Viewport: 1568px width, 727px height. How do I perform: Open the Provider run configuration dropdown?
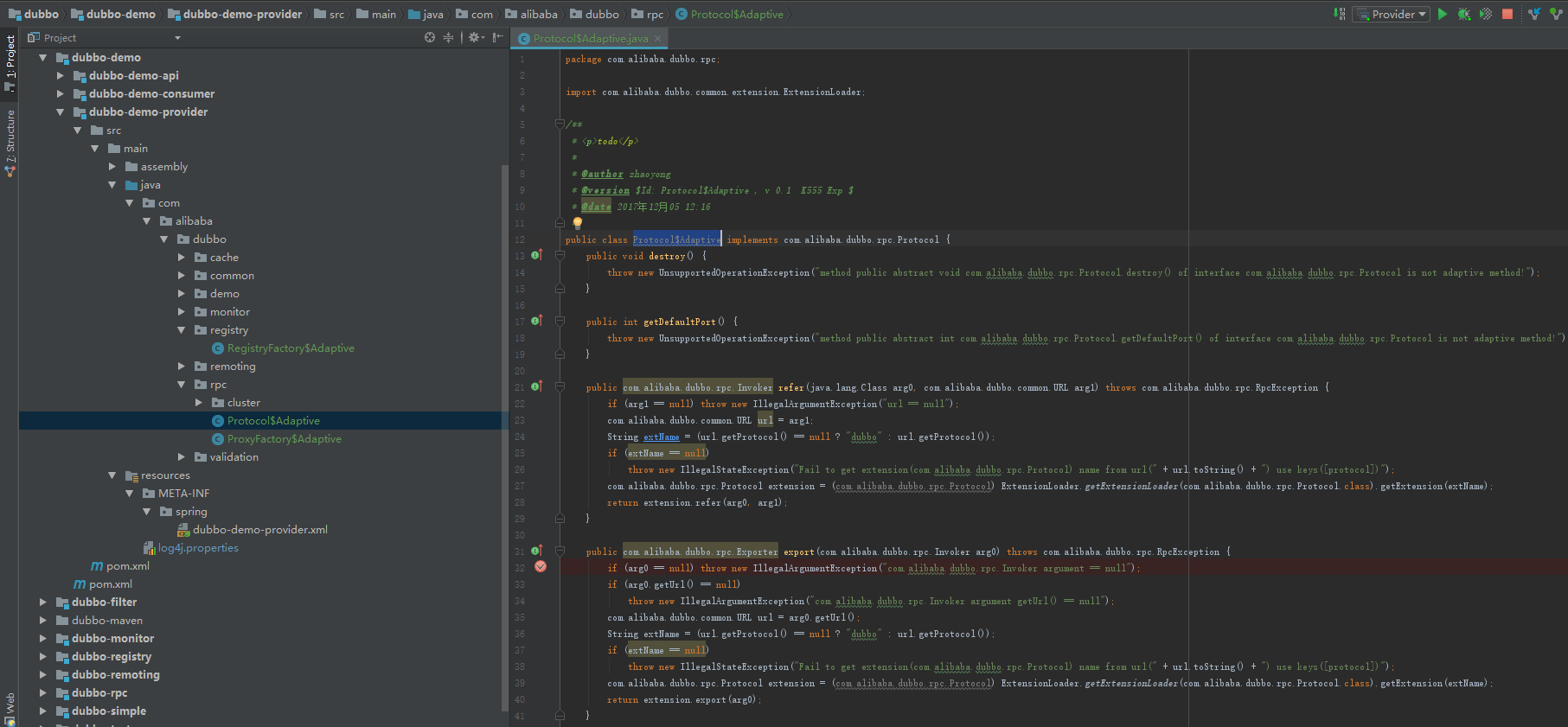[1392, 14]
